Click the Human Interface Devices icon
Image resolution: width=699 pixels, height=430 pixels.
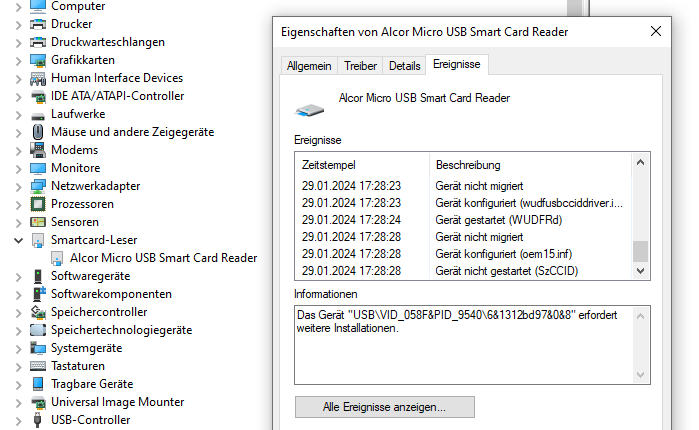[x=38, y=78]
